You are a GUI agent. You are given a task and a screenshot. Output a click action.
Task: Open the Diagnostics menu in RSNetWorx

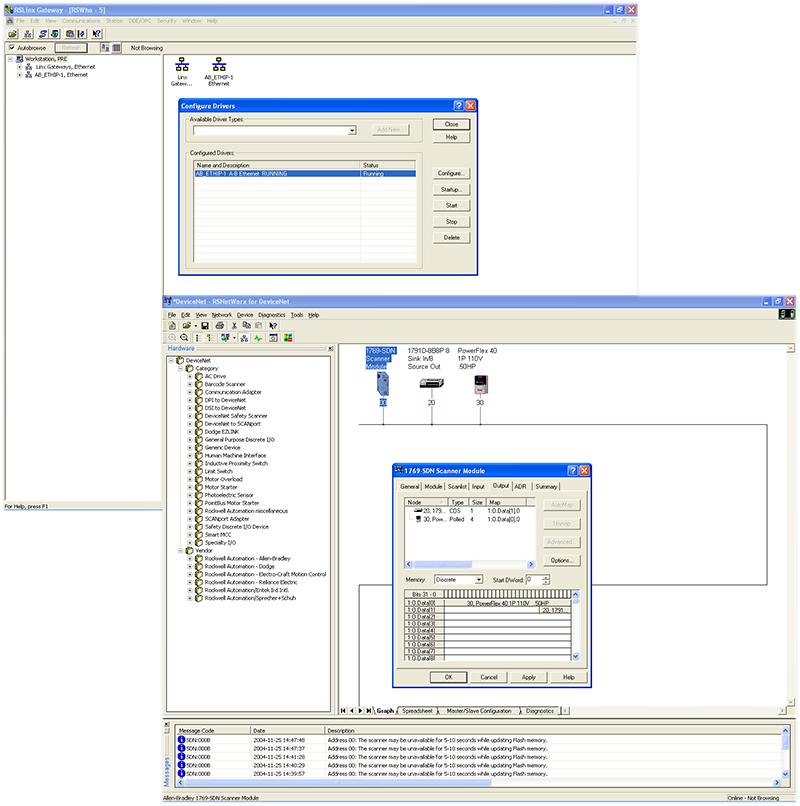click(271, 315)
